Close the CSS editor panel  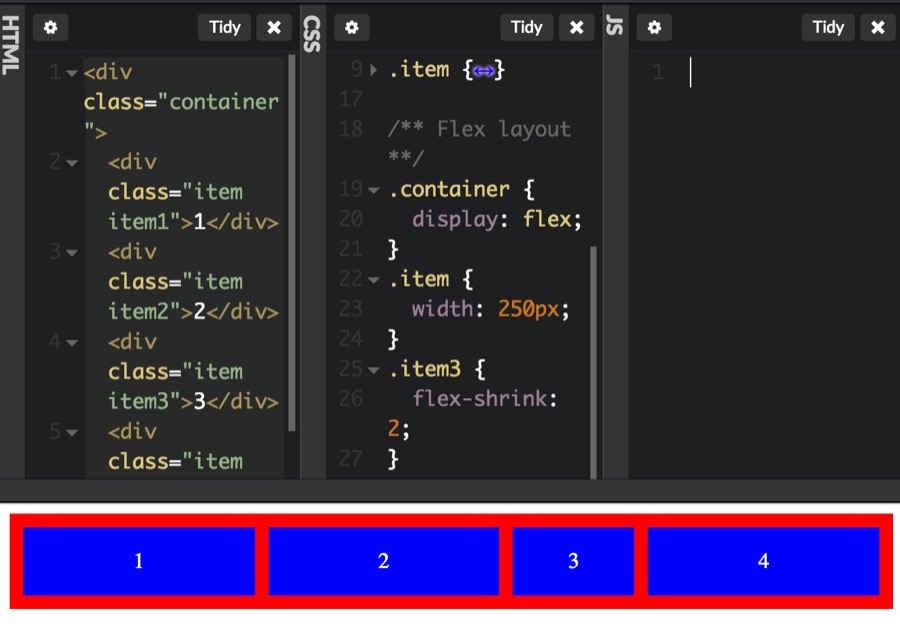(577, 28)
